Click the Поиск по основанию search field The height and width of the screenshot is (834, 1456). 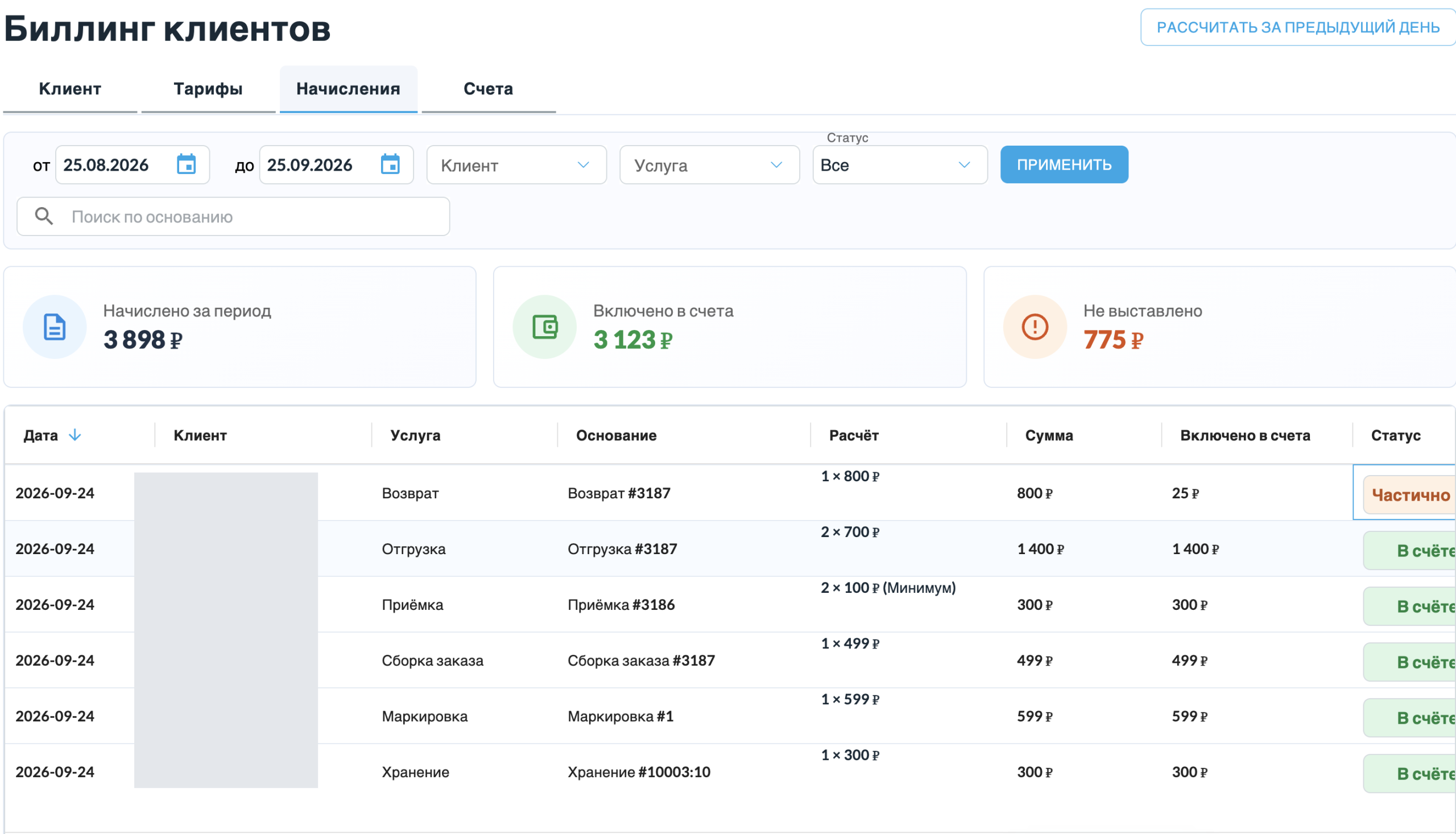233,217
